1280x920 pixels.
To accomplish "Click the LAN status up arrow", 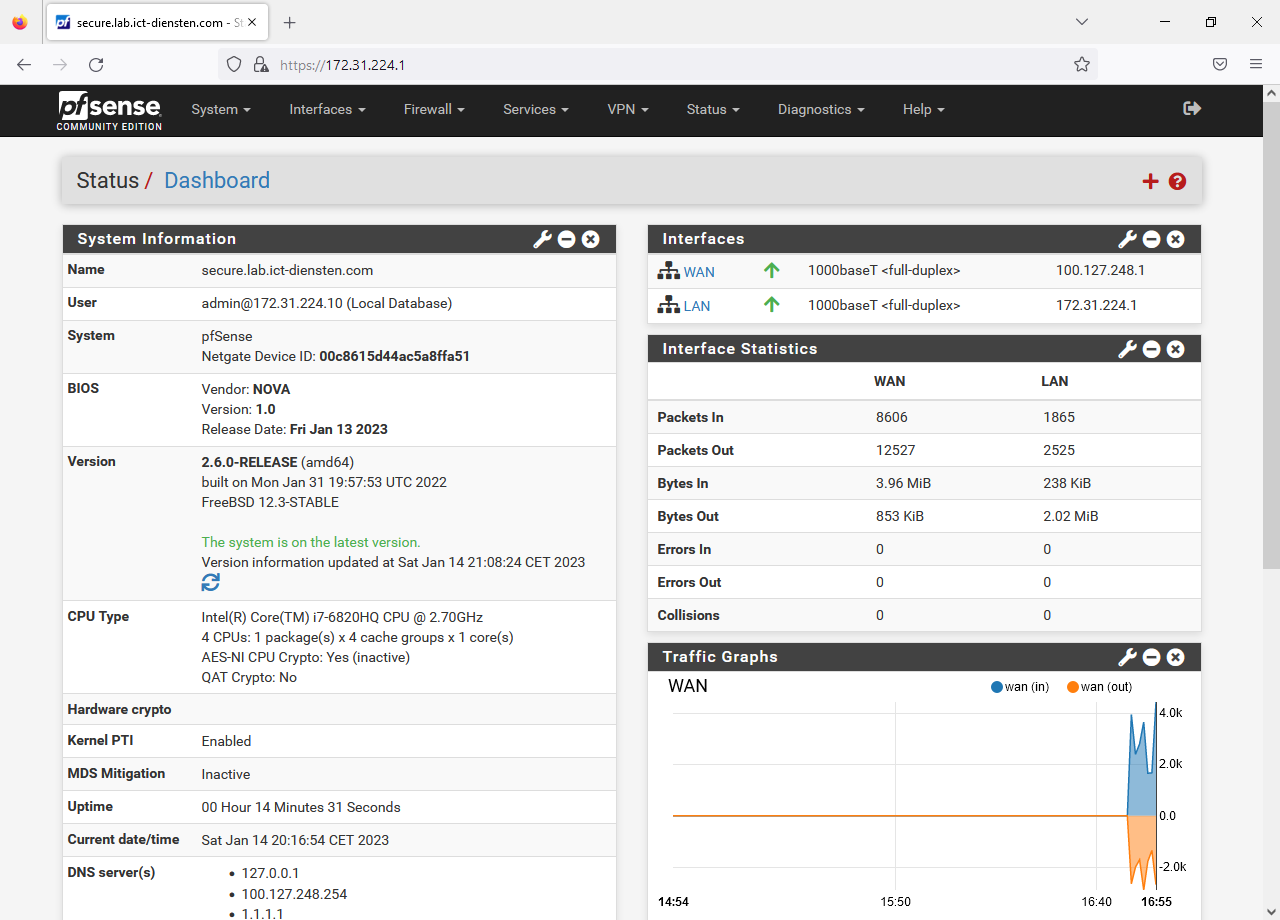I will [771, 304].
